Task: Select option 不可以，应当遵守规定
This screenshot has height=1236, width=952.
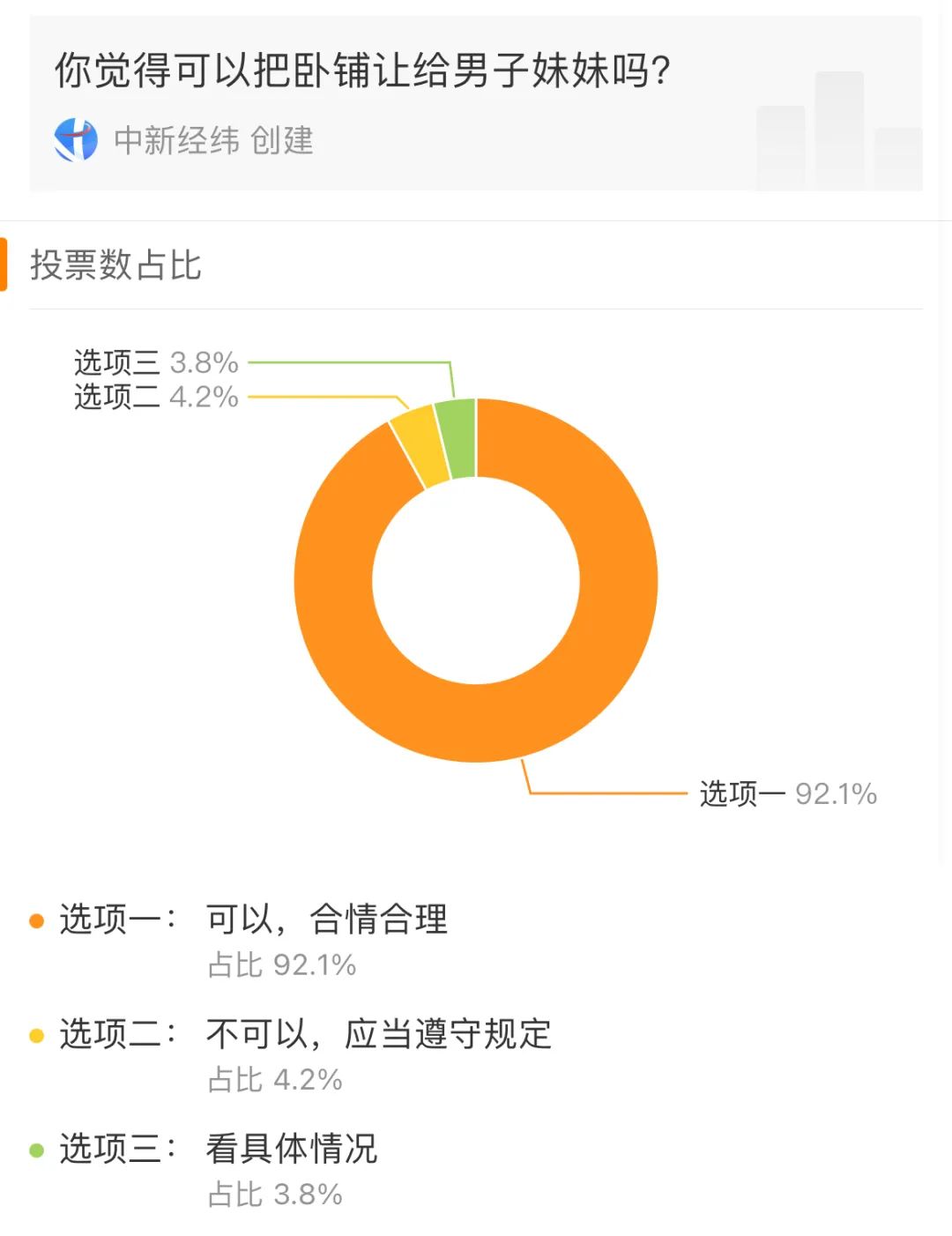Action: (379, 1034)
